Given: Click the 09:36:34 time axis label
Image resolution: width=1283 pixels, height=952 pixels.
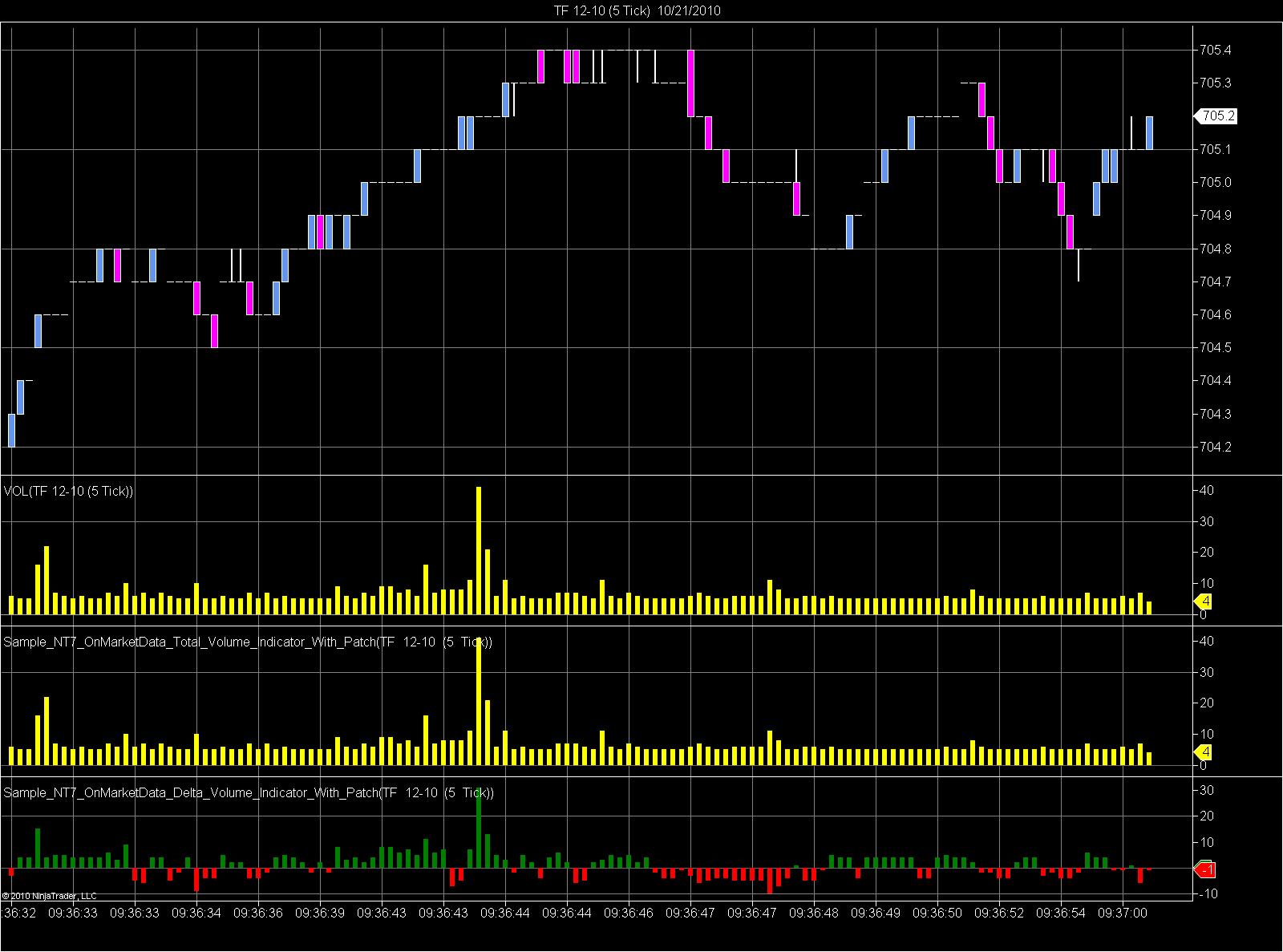Looking at the screenshot, I should pyautogui.click(x=196, y=913).
